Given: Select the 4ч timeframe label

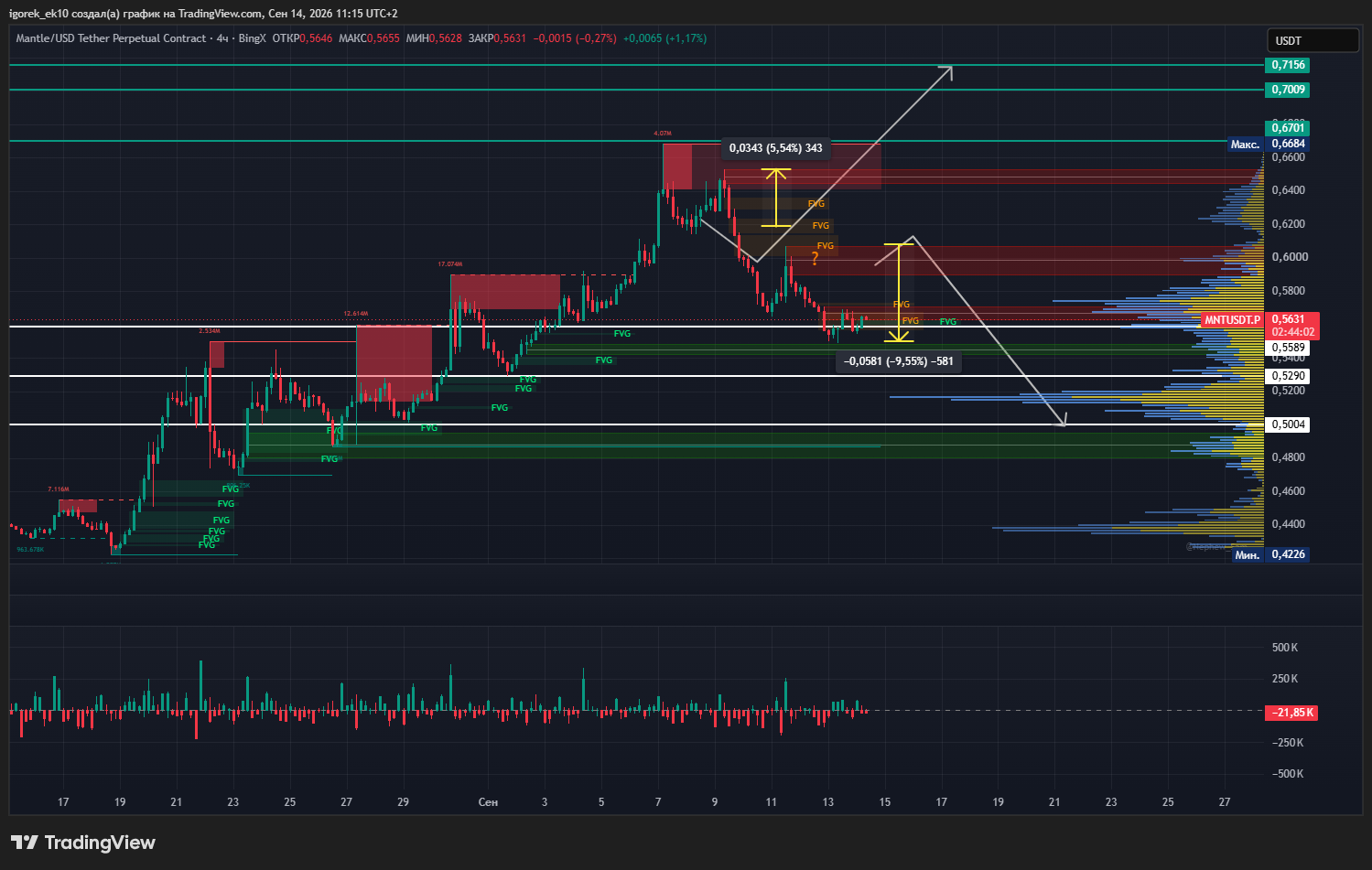Looking at the screenshot, I should point(222,38).
